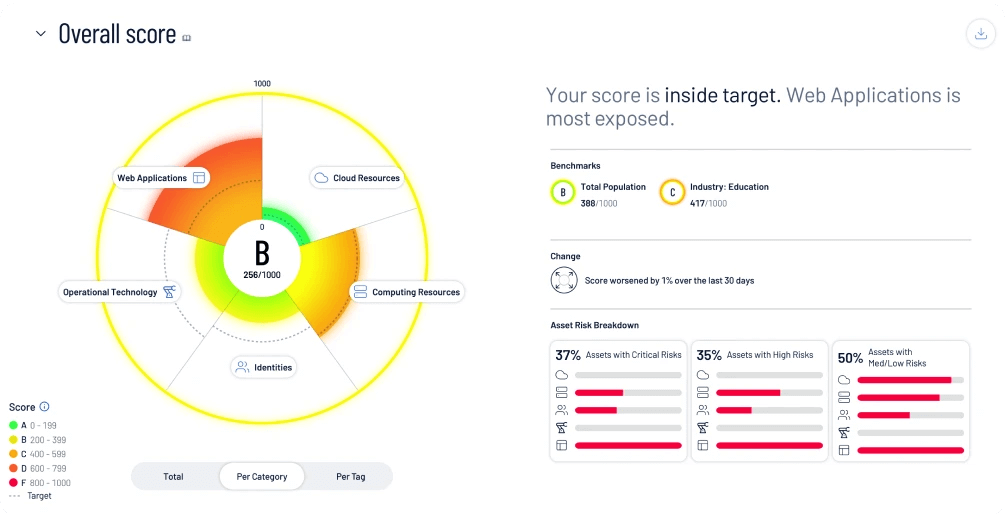Click the cloud icon in Med/Low Risks card
The height and width of the screenshot is (514, 1005).
pyautogui.click(x=844, y=380)
